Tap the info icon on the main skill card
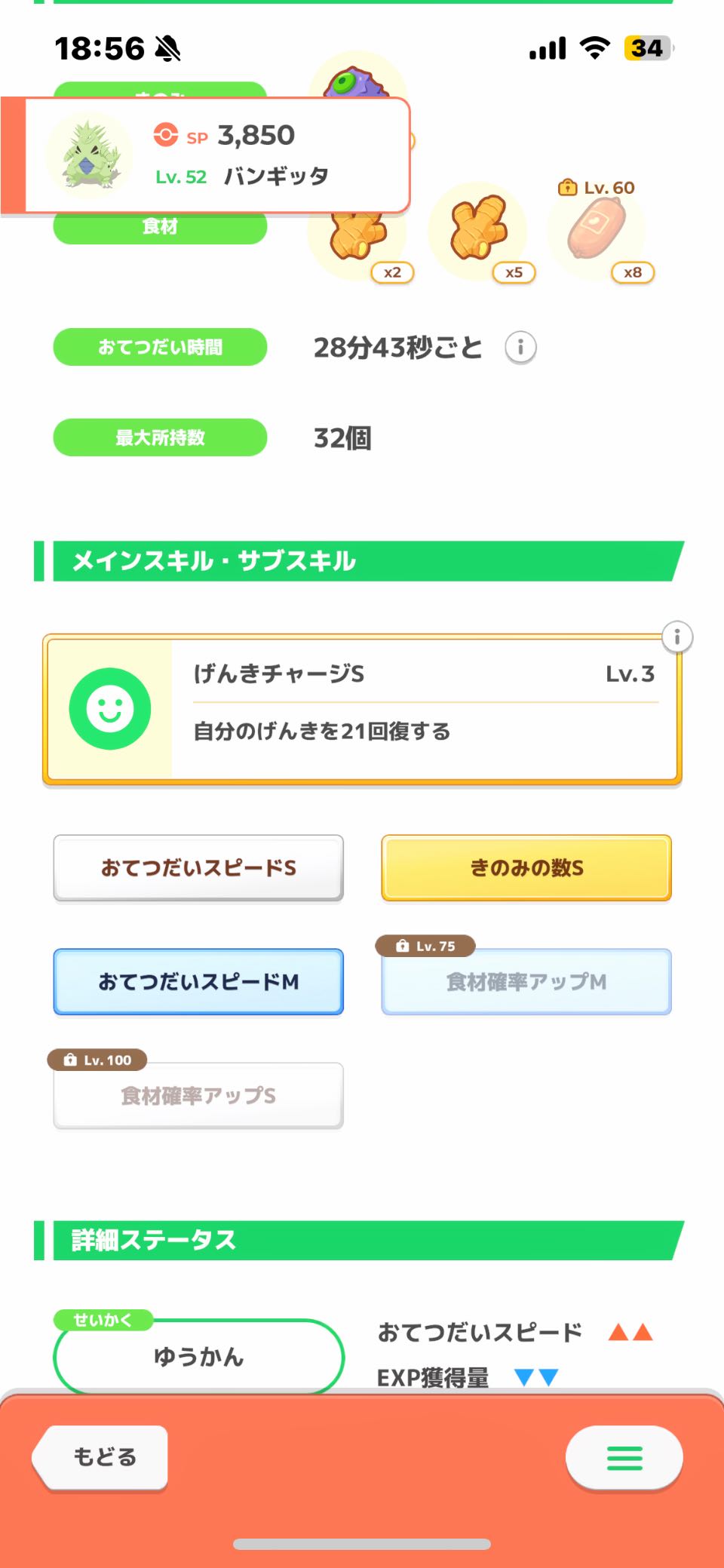This screenshot has width=724, height=1568. 676,637
